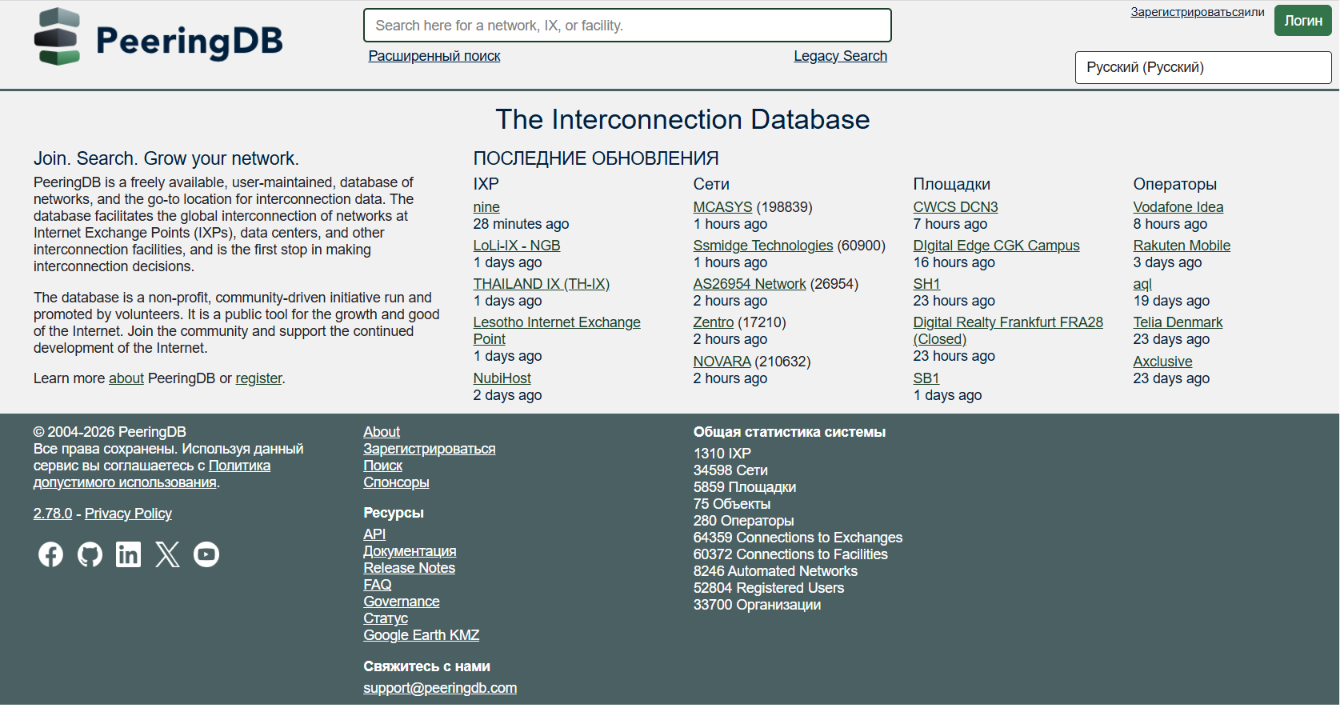
Task: Open the PeeringDB LinkedIn icon
Action: click(x=128, y=554)
